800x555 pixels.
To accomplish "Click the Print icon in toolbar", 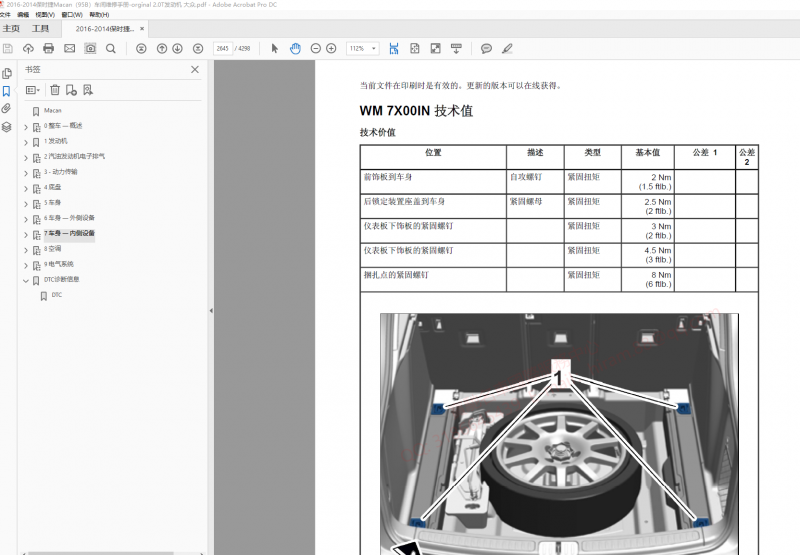I will 48,48.
